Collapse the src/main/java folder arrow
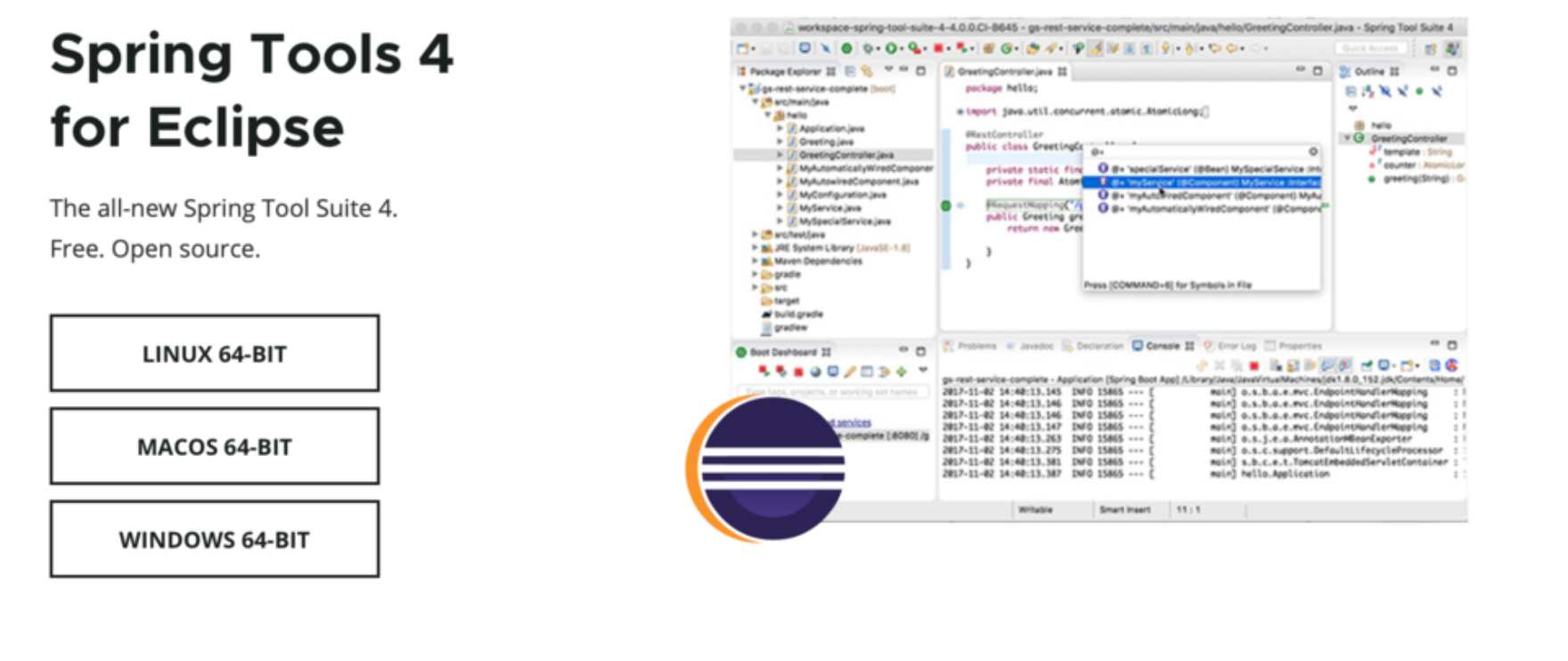The width and height of the screenshot is (1568, 661). point(755,102)
